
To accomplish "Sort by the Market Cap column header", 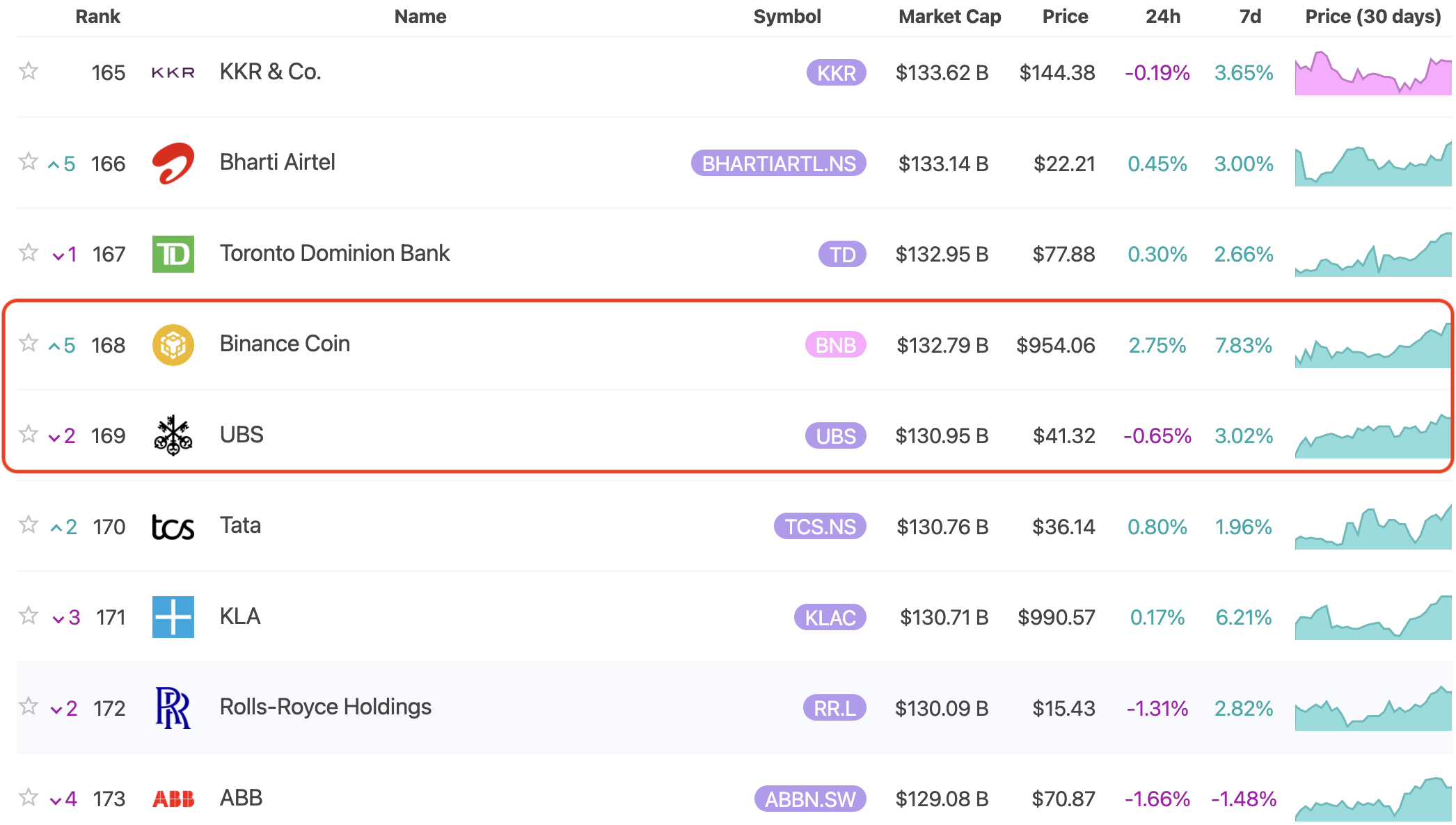I will 949,16.
